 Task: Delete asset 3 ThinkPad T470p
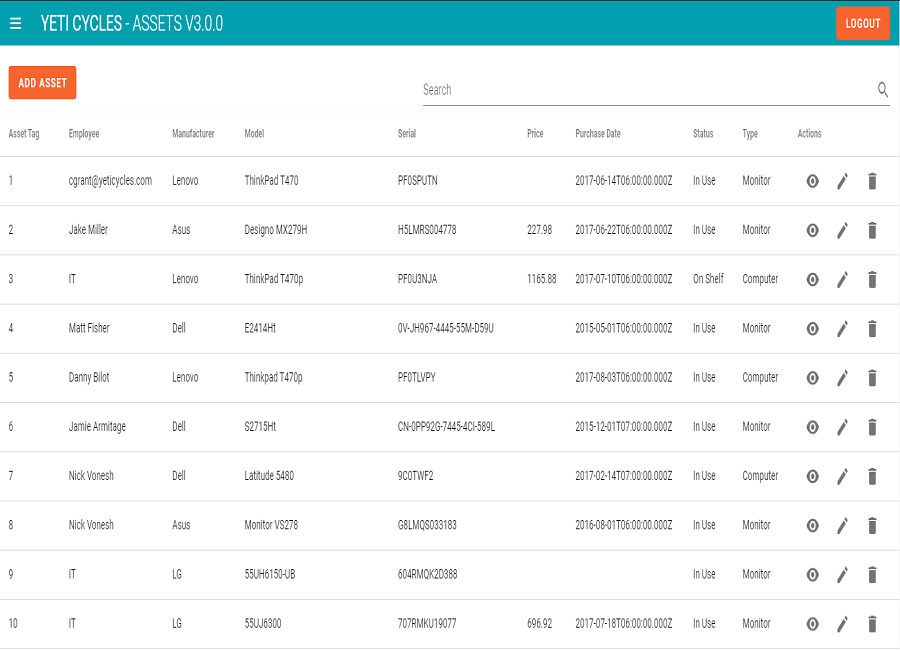(872, 280)
